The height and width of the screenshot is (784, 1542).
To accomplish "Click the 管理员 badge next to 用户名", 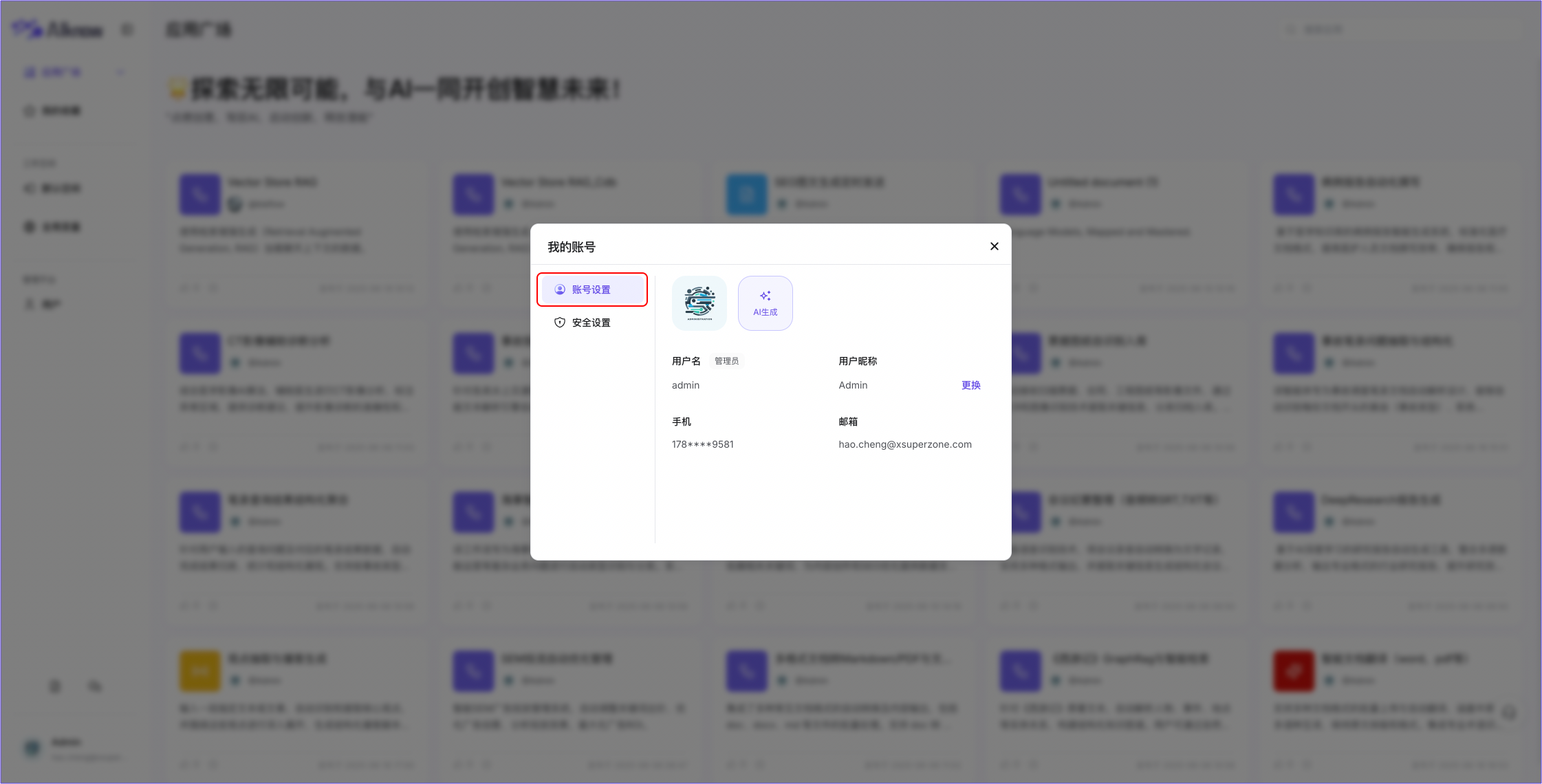I will click(x=726, y=360).
